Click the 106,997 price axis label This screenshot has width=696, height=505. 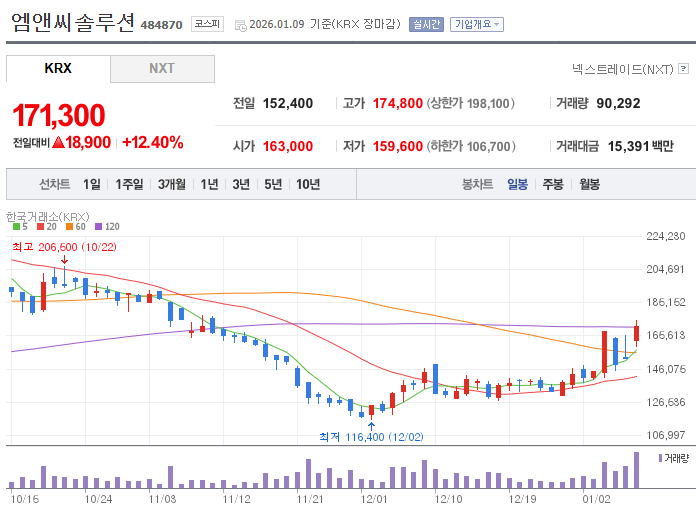(x=665, y=435)
